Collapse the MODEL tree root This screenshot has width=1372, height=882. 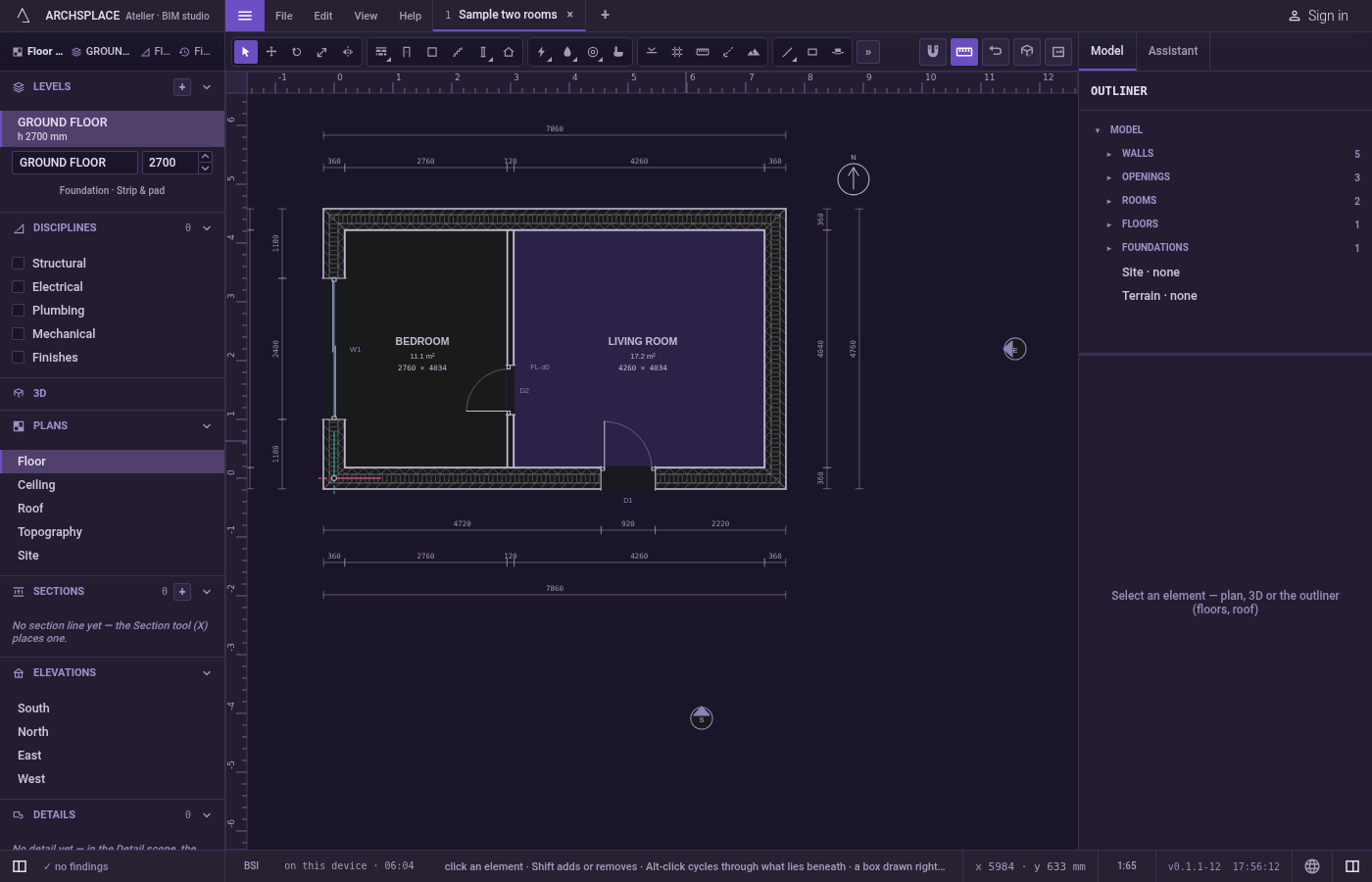(x=1097, y=130)
